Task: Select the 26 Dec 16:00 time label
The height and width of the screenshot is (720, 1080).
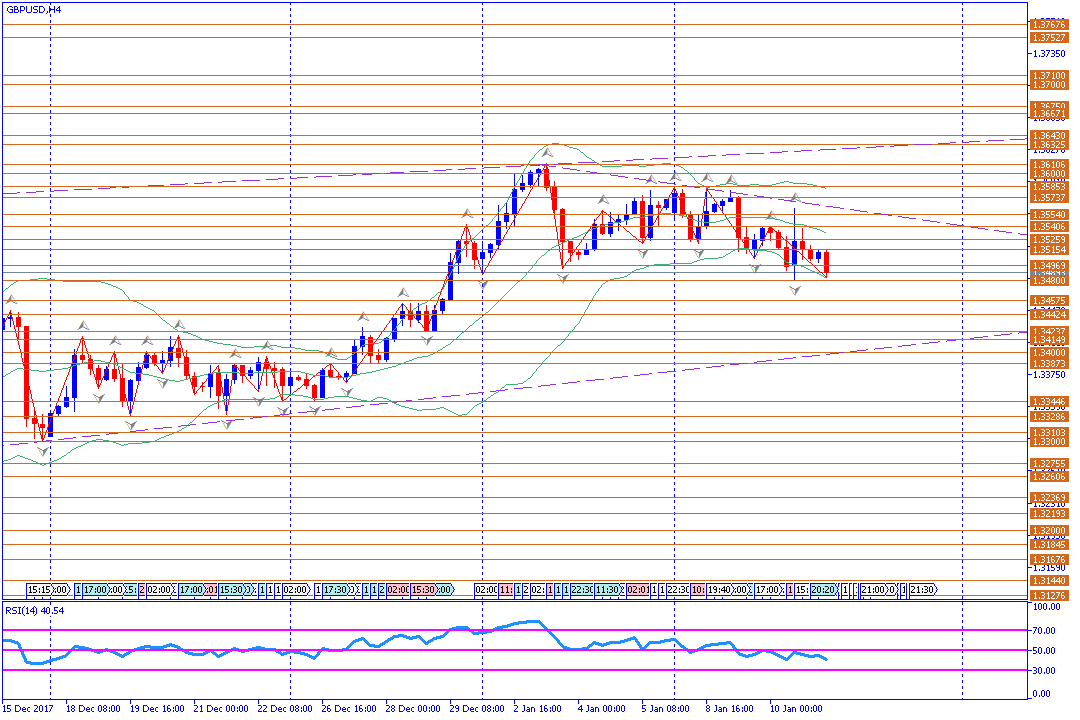Action: (349, 708)
